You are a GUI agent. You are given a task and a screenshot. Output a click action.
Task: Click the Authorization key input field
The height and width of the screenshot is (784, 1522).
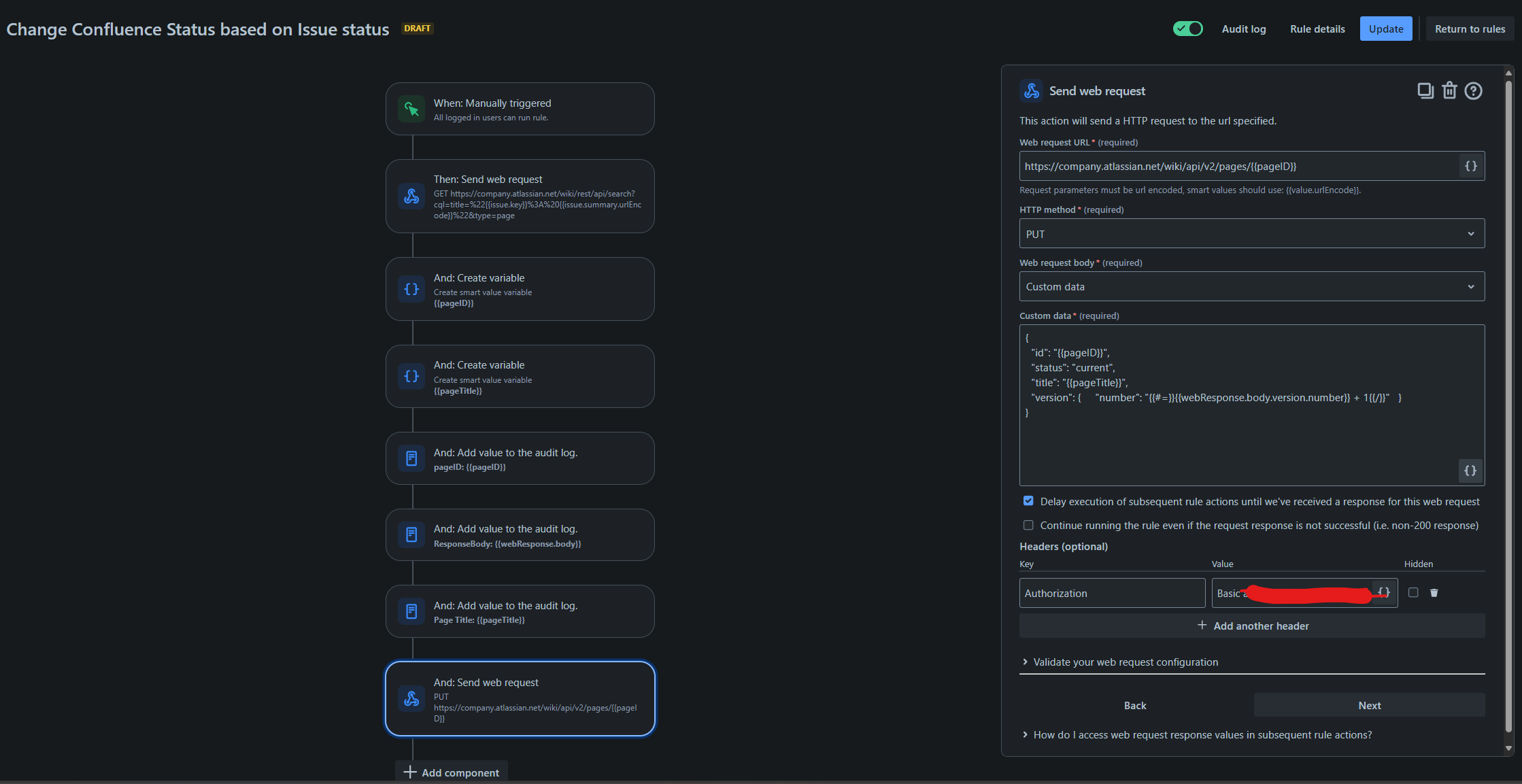click(1112, 593)
